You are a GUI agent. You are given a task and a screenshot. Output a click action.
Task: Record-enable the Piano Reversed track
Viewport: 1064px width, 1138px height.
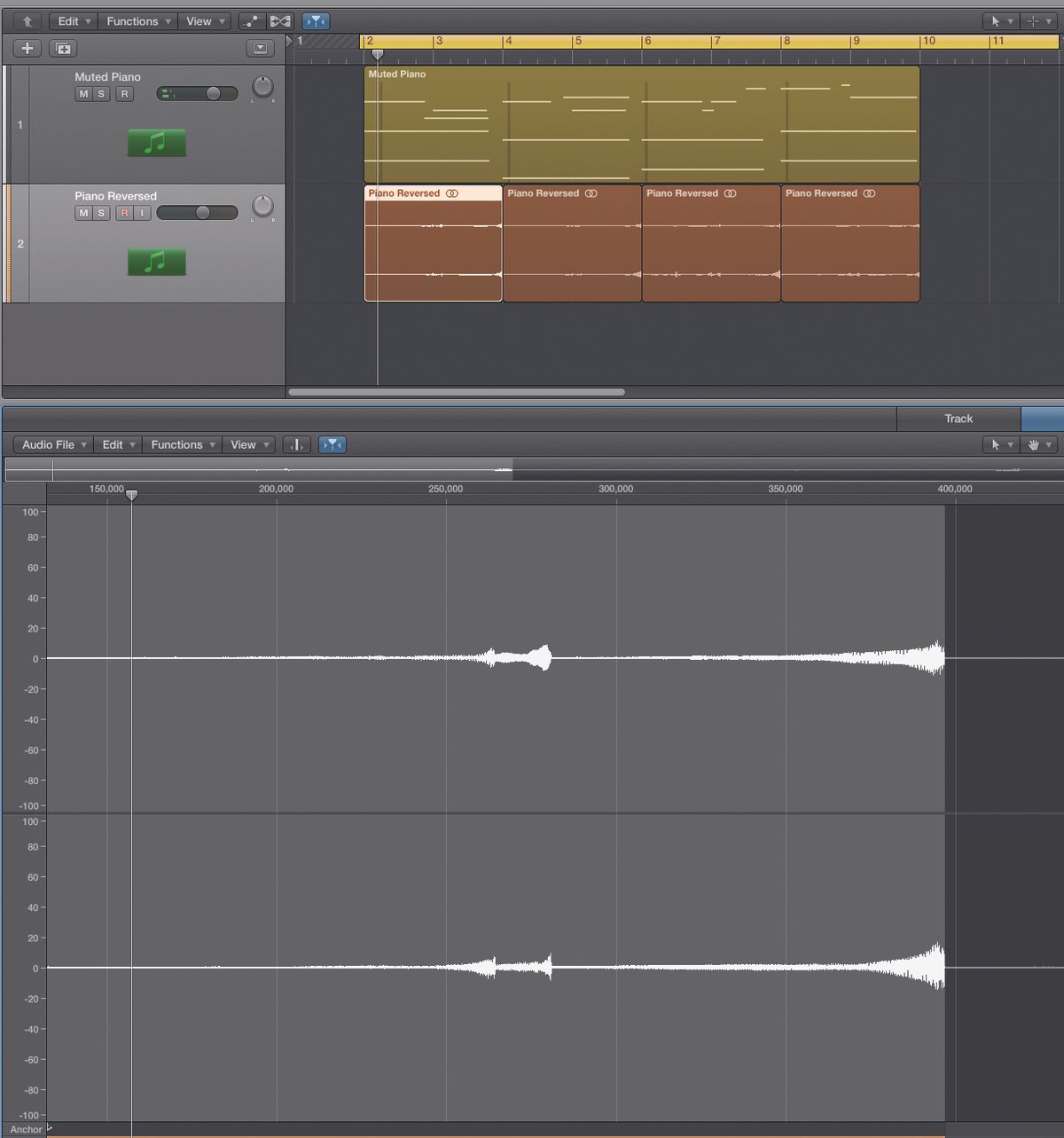coord(125,213)
